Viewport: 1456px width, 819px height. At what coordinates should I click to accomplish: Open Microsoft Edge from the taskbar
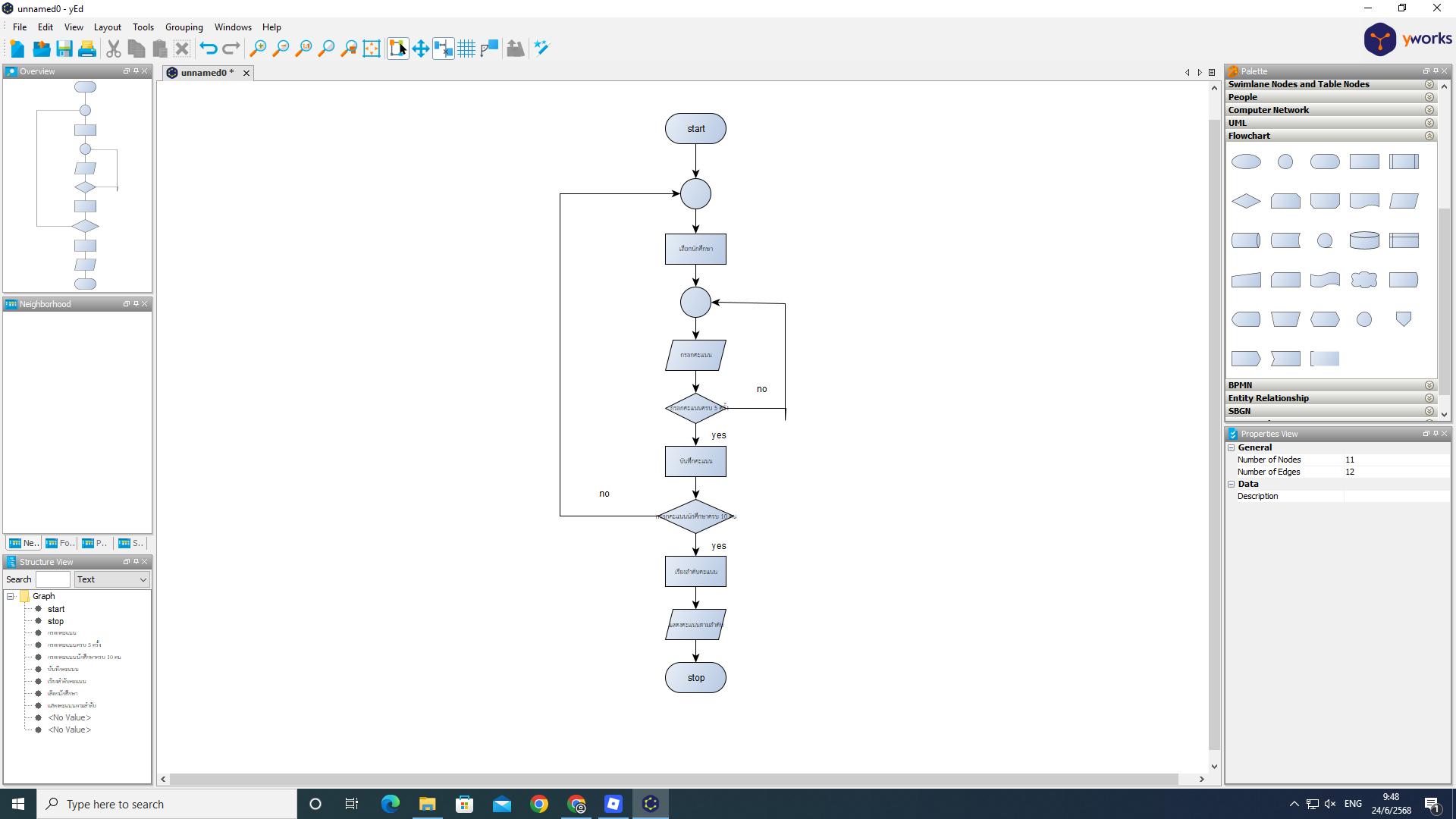pyautogui.click(x=391, y=804)
